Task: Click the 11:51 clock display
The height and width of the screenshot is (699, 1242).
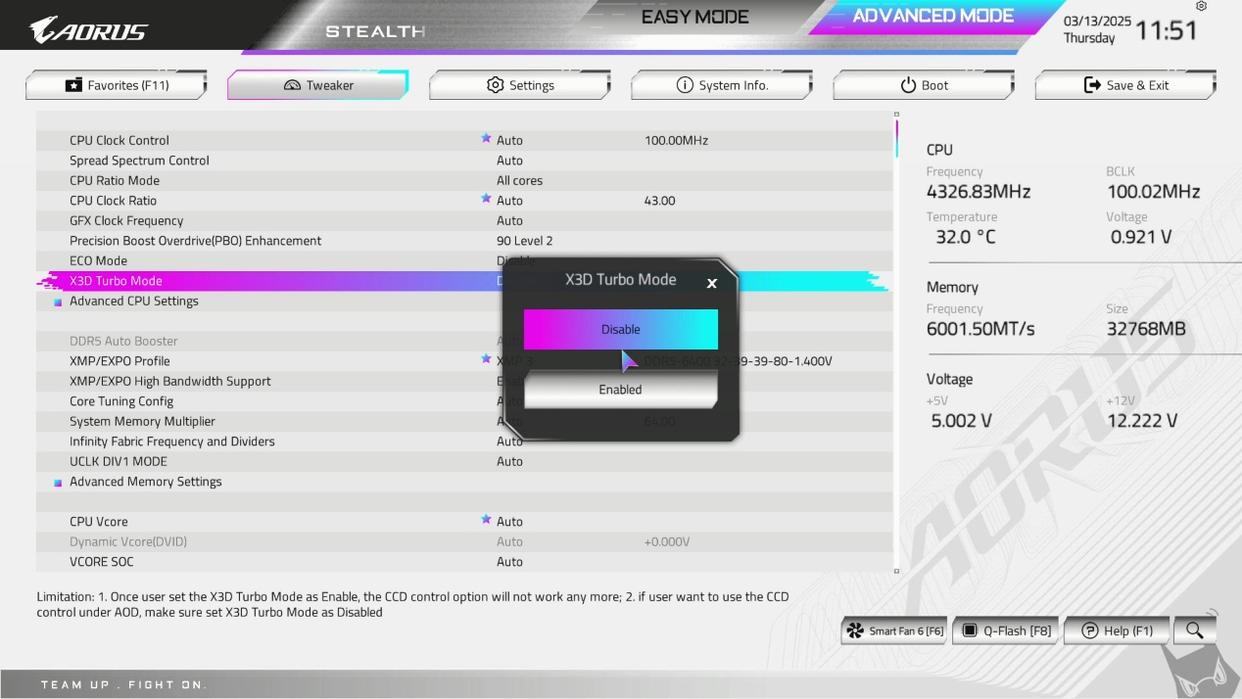Action: [1167, 30]
